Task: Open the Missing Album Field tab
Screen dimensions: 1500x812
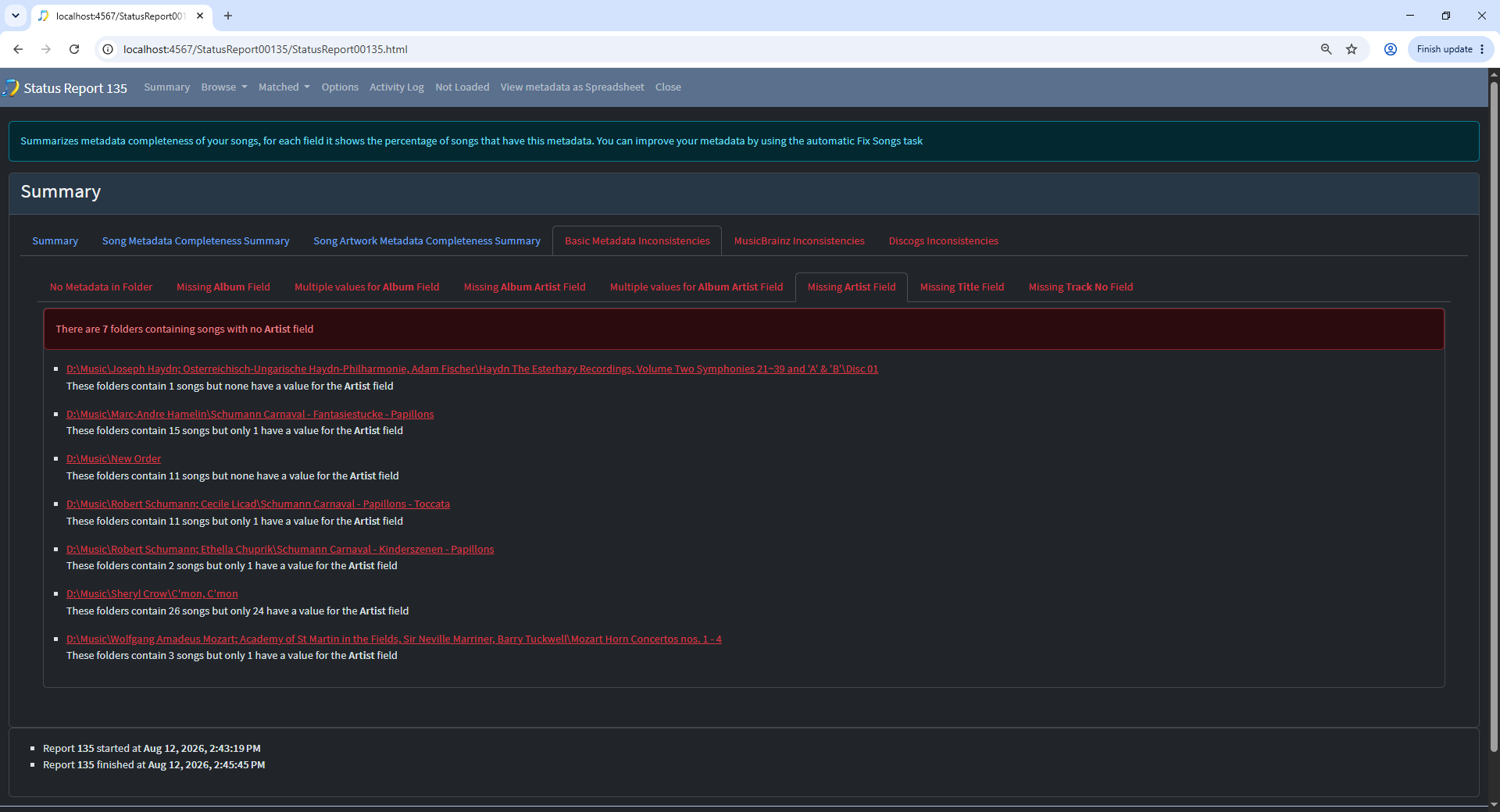Action: [223, 287]
